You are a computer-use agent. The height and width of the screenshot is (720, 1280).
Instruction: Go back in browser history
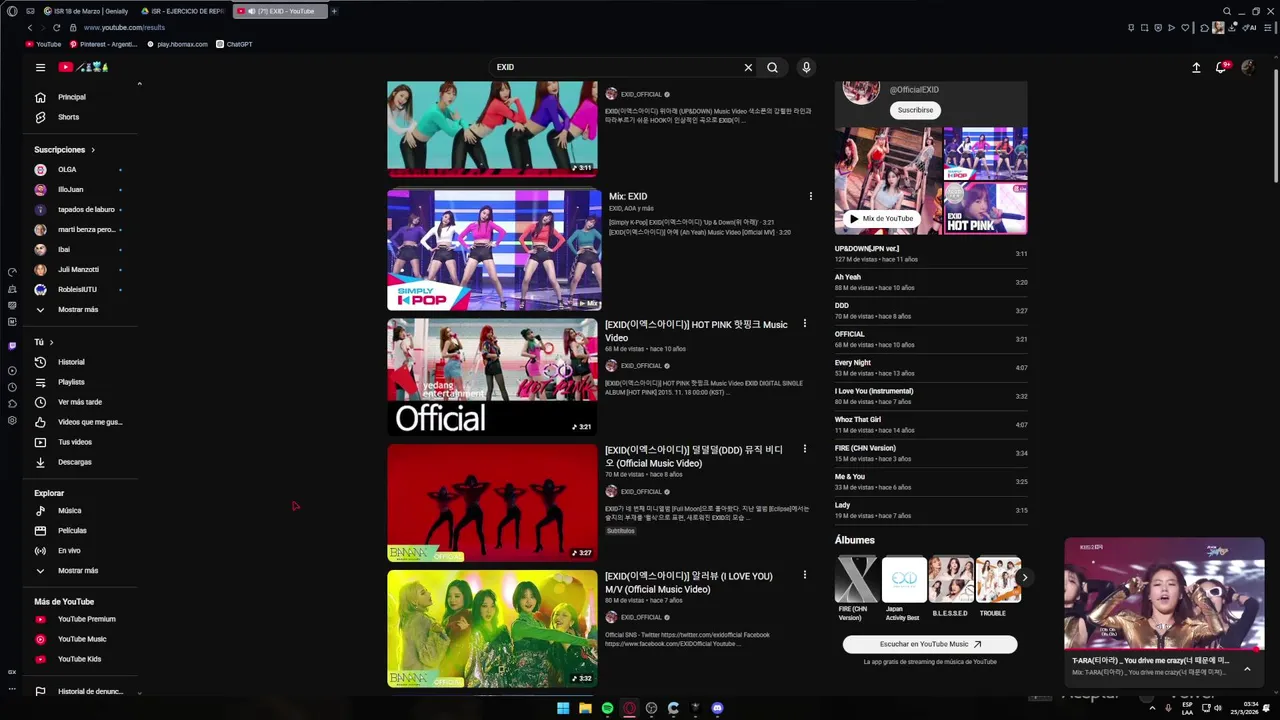[29, 28]
